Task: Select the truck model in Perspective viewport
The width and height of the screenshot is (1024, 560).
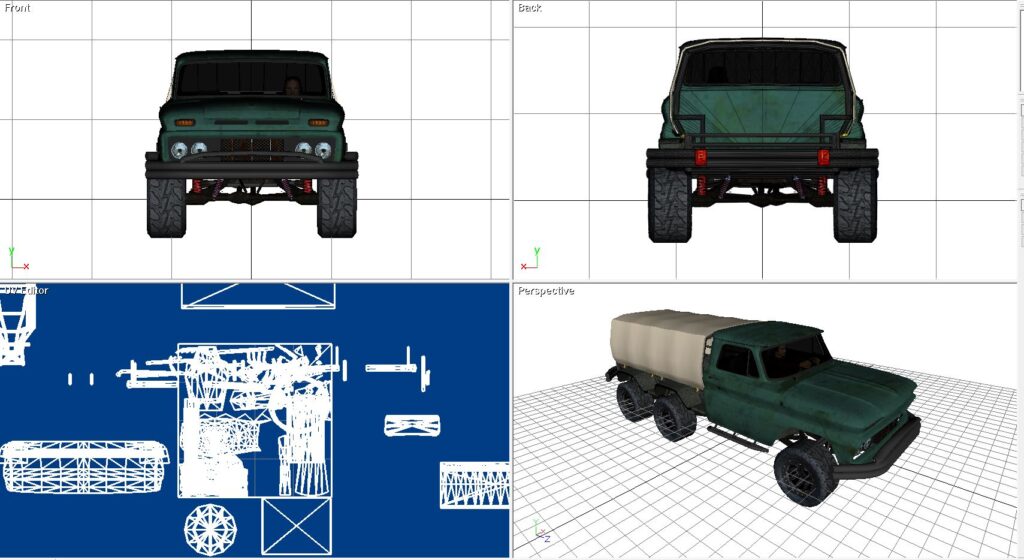Action: click(x=763, y=406)
